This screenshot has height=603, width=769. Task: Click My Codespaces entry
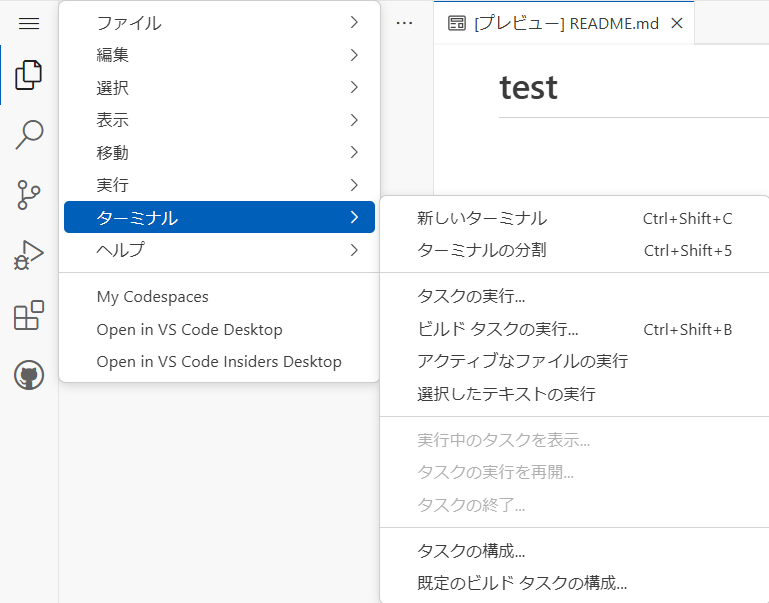pyautogui.click(x=219, y=297)
